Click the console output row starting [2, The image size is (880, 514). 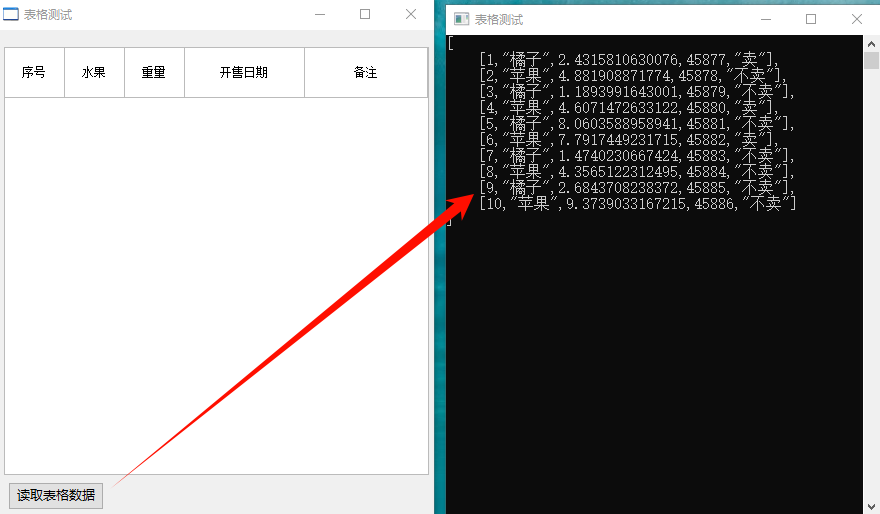pos(632,75)
